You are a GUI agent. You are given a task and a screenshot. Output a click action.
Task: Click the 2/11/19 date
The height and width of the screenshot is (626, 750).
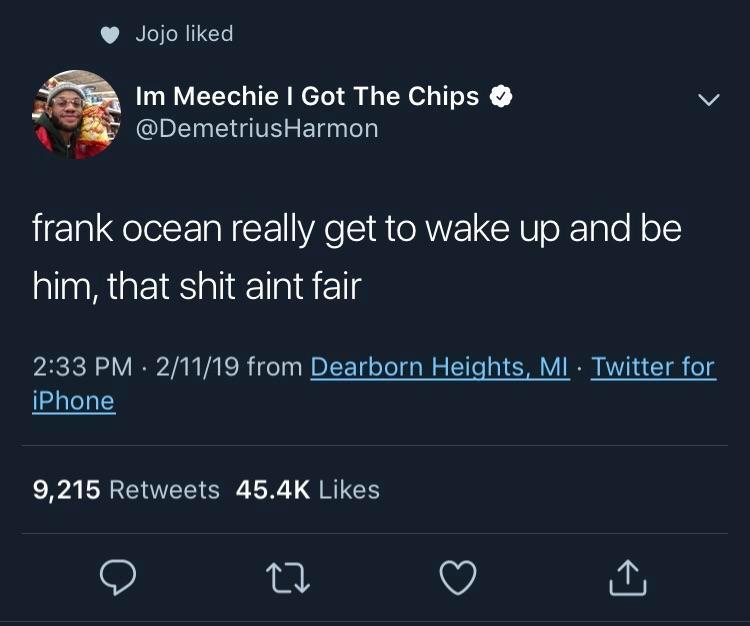tap(196, 367)
